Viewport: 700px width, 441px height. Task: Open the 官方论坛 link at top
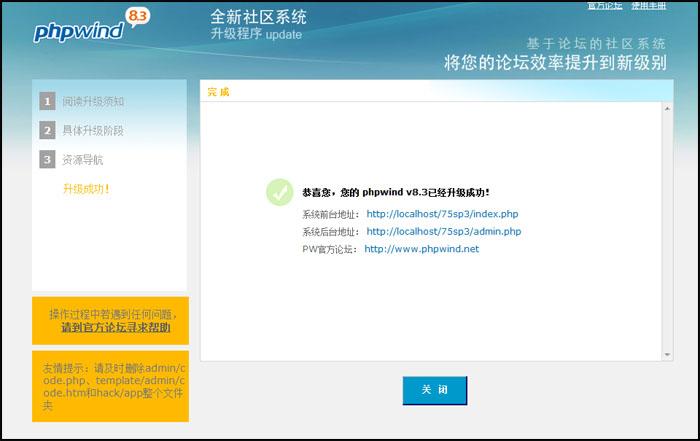pyautogui.click(x=605, y=5)
